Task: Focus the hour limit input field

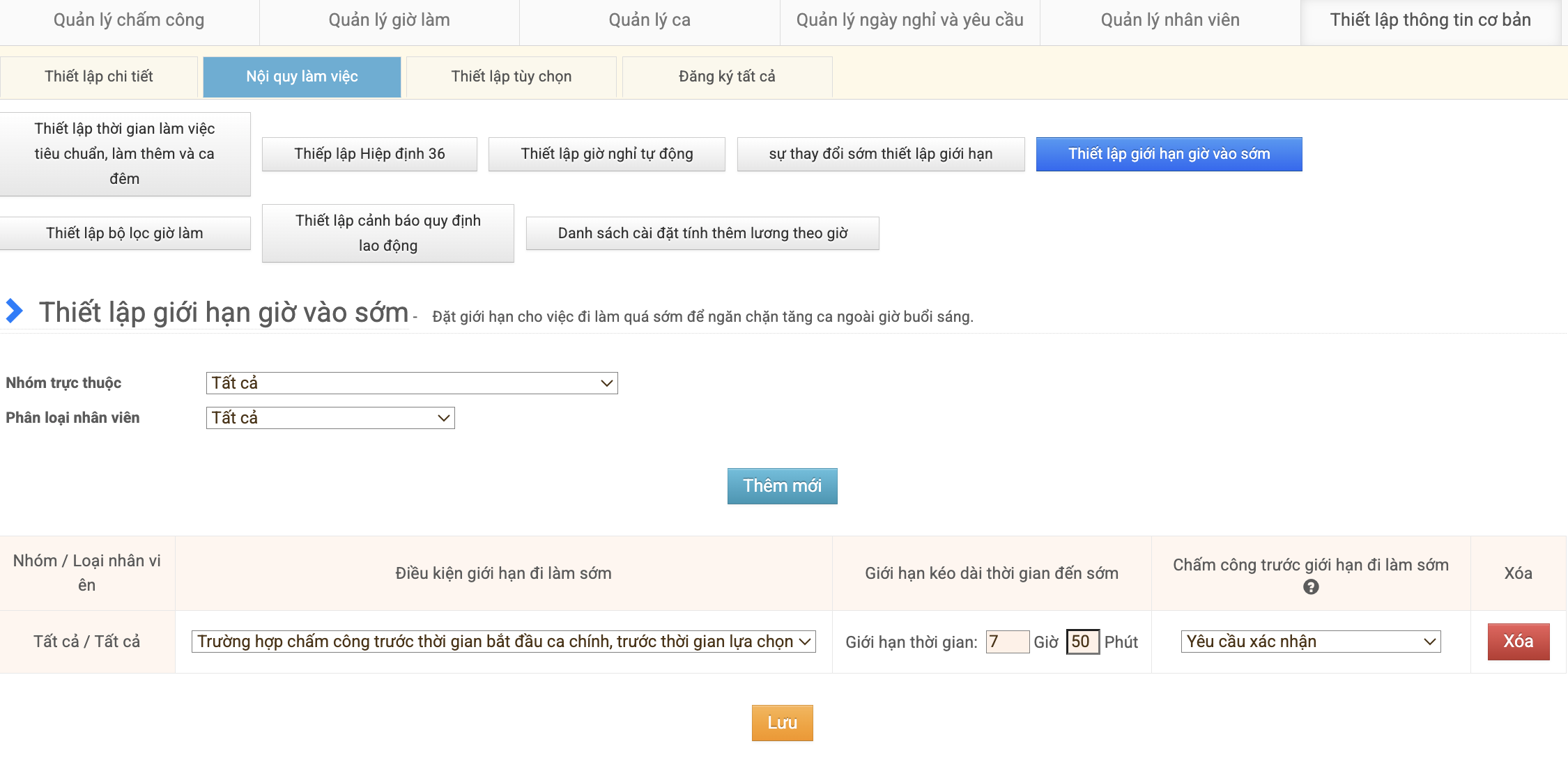Action: 1007,642
